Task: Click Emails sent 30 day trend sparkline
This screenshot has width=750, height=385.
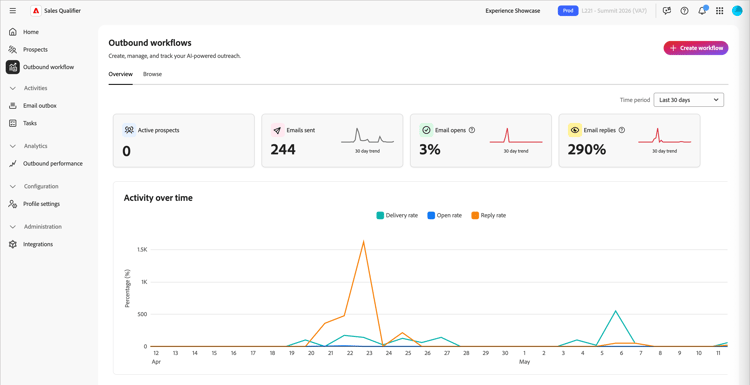Action: [367, 136]
